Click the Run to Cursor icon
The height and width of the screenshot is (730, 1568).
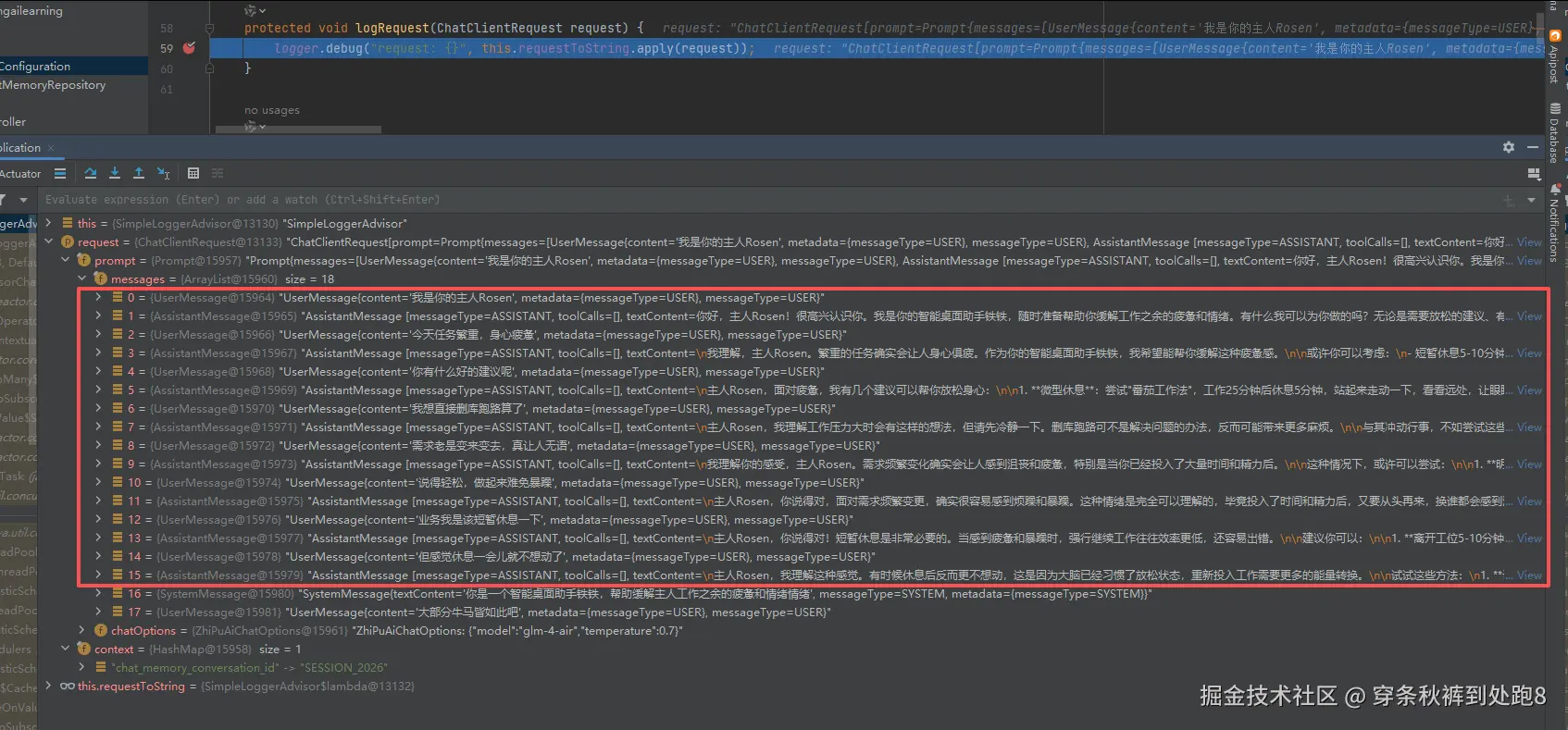[163, 173]
